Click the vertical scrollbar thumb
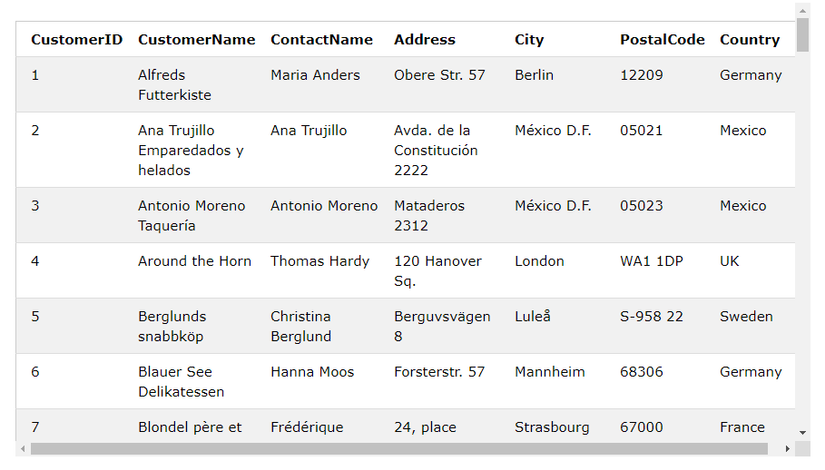 coord(802,34)
